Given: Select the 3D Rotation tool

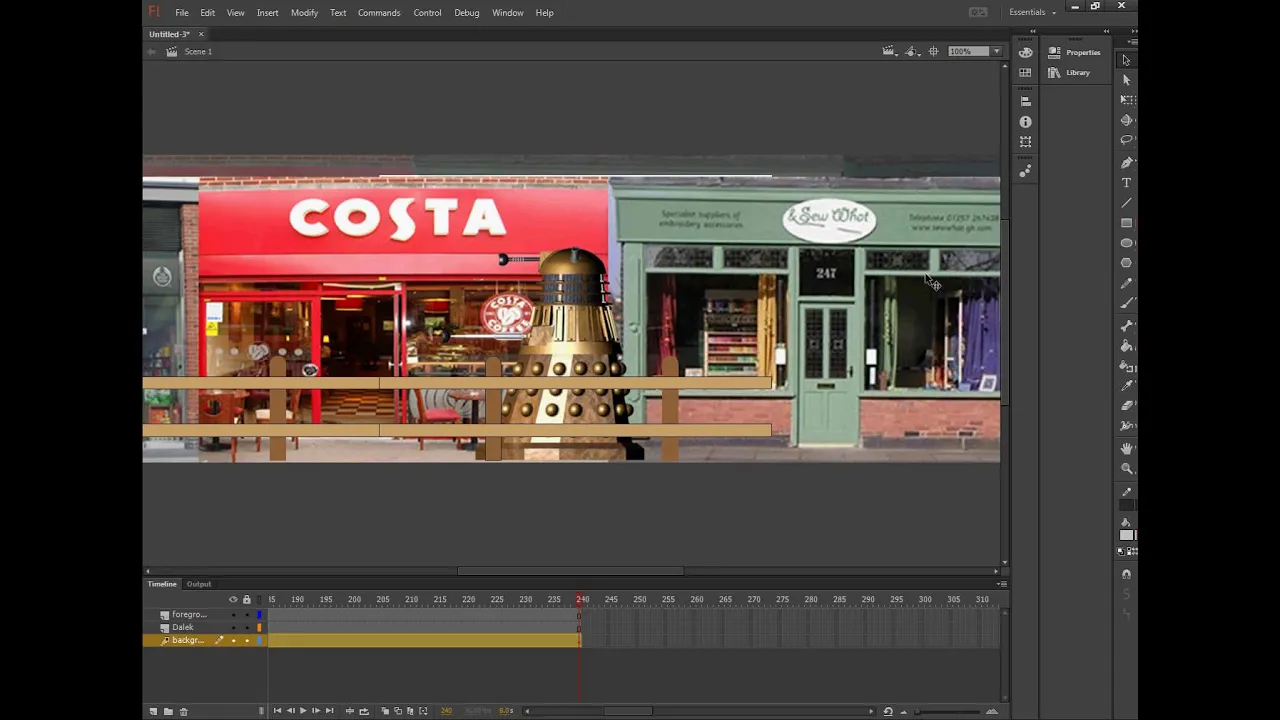Looking at the screenshot, I should 1127,120.
